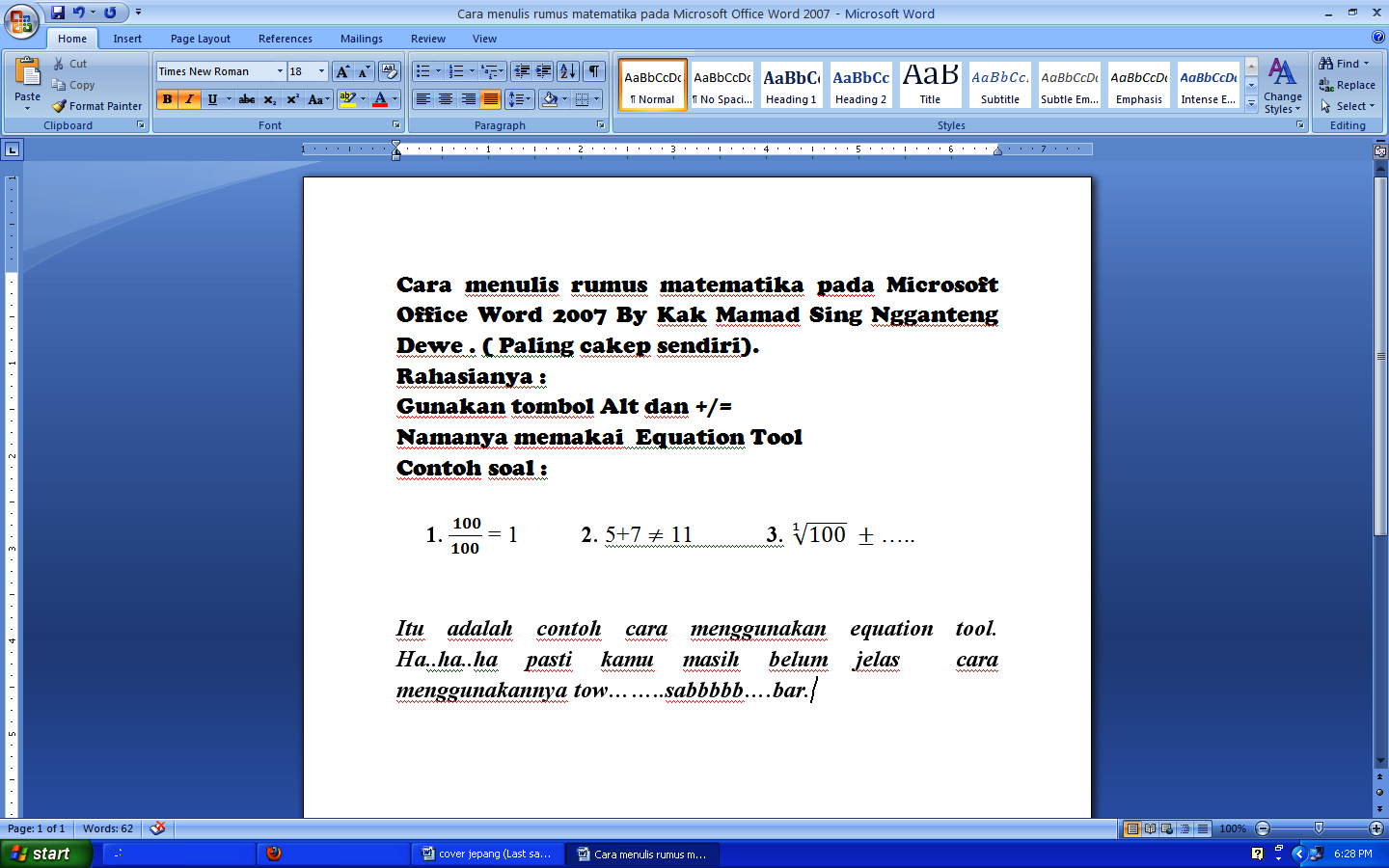
Task: Click the proofing errors status icon
Action: pos(158,828)
